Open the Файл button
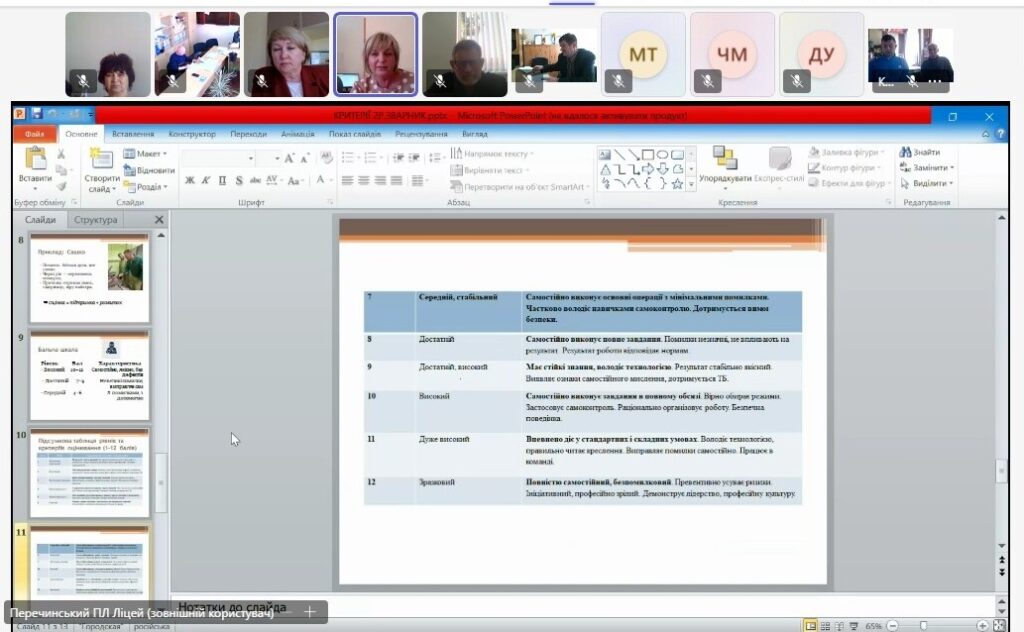Image resolution: width=1024 pixels, height=632 pixels. (34, 134)
